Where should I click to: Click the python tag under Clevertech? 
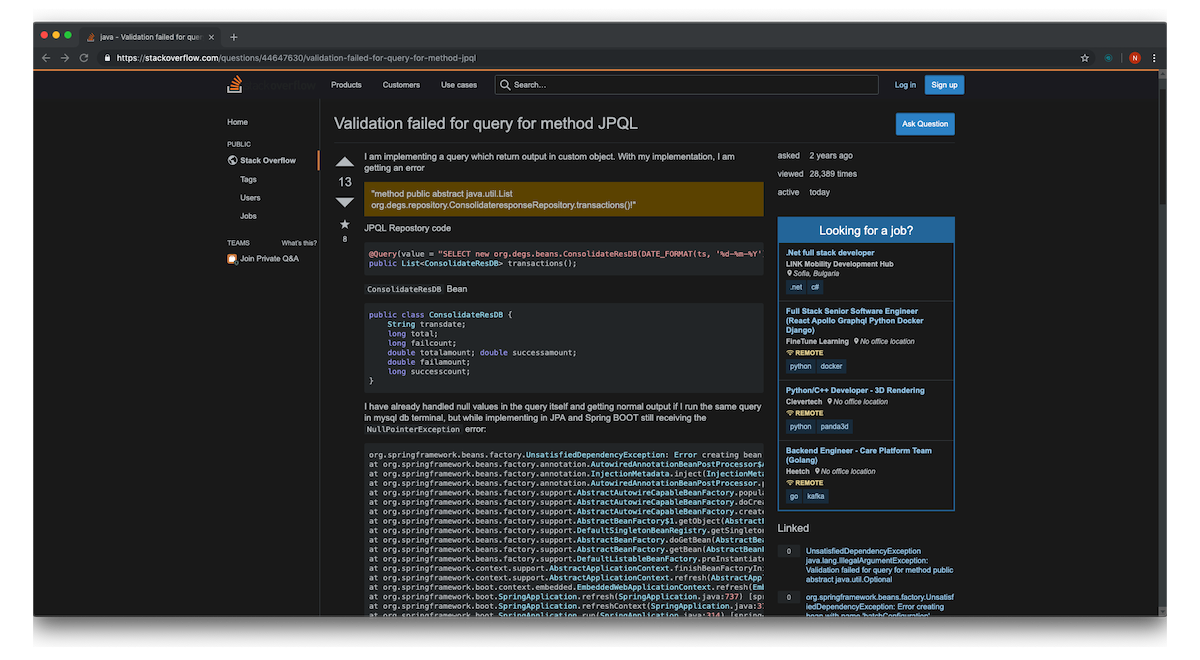801,426
